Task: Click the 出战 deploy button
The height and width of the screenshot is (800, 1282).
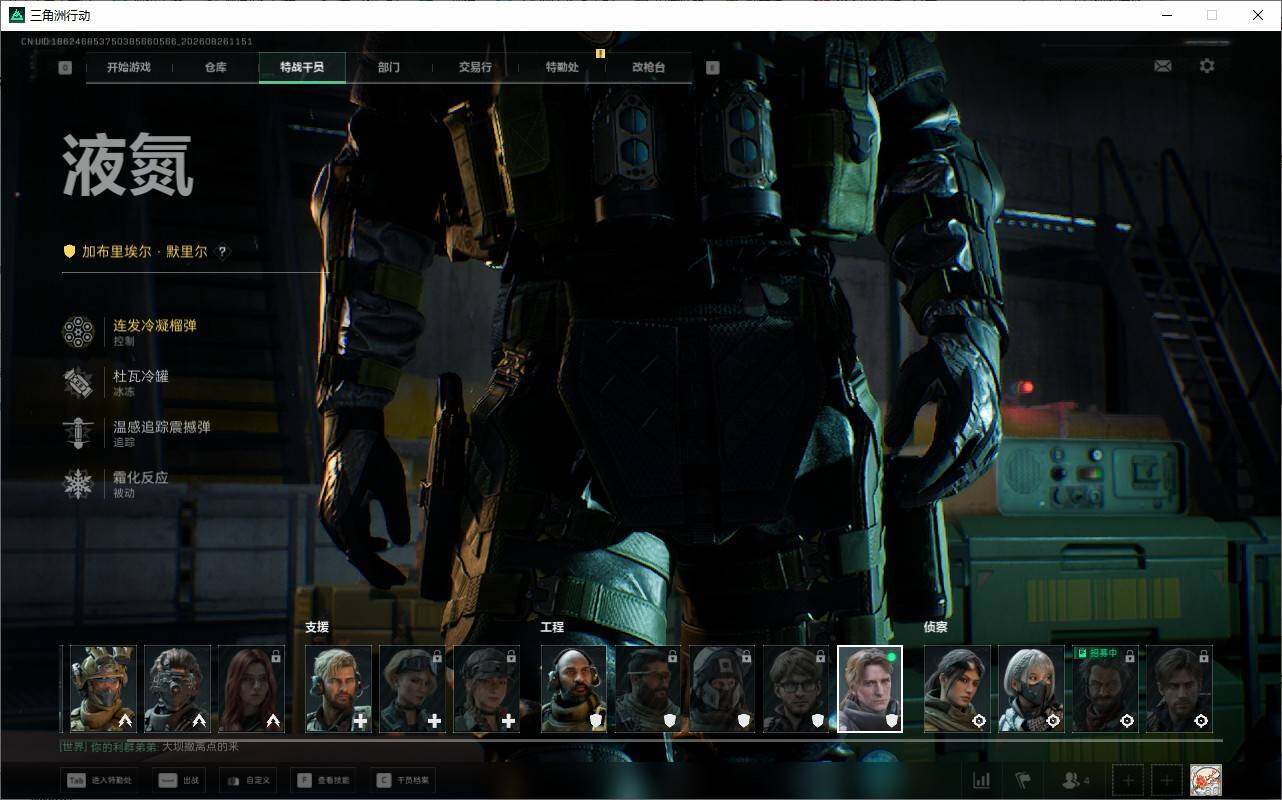Action: point(180,779)
